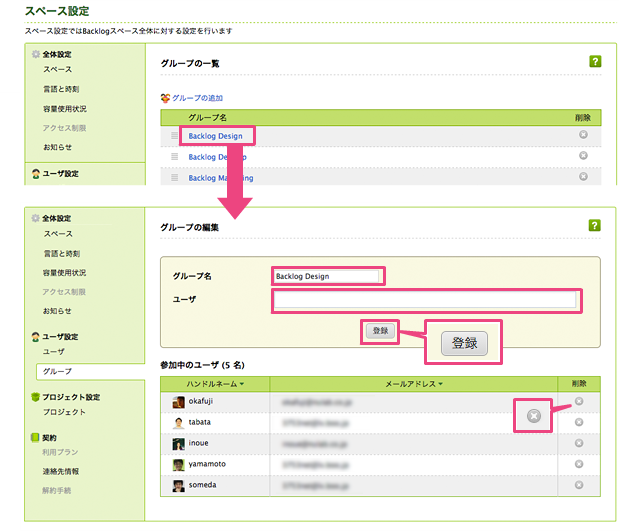Focus the グループ名 field containing Backlog Design
This screenshot has height=531, width=620.
[326, 276]
